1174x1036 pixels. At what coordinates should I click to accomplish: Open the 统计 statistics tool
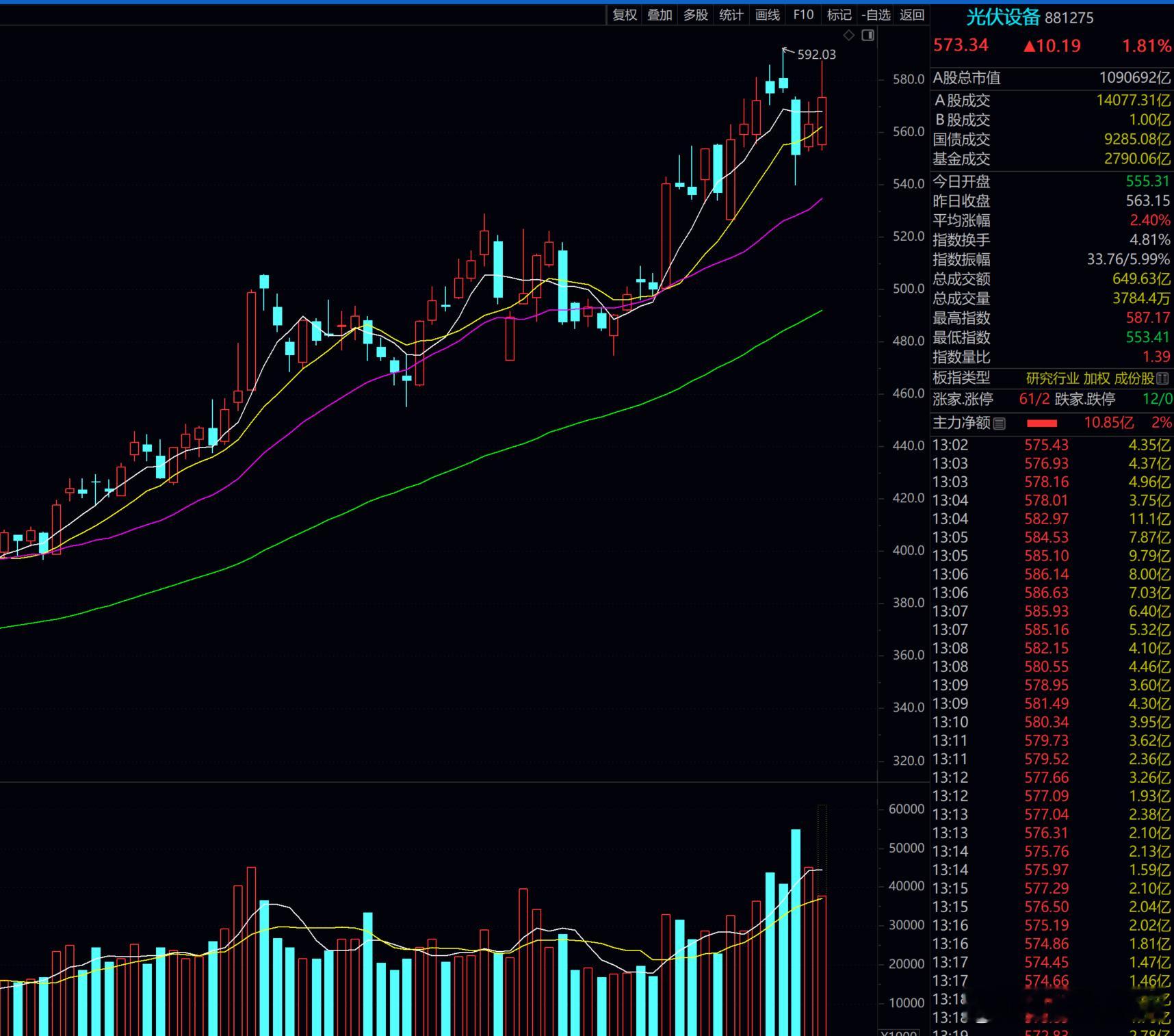(x=731, y=15)
